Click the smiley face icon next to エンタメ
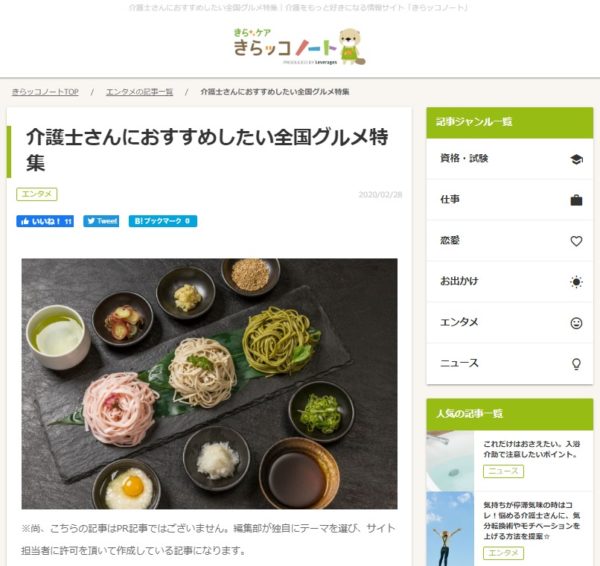Screen dimensions: 600x566 coord(576,323)
